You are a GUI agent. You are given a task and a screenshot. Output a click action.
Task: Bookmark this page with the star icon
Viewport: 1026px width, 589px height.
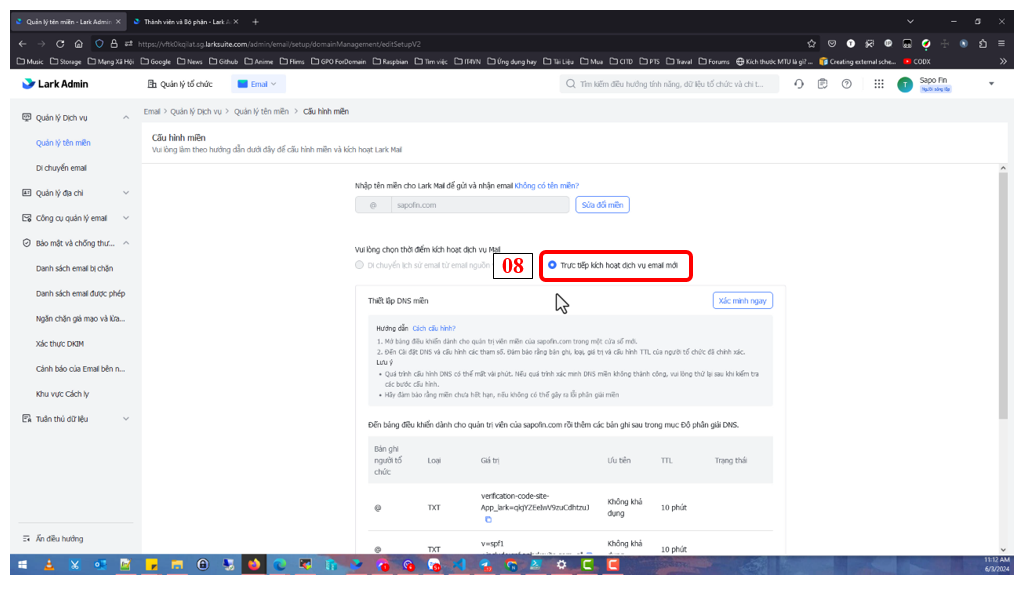pyautogui.click(x=811, y=44)
